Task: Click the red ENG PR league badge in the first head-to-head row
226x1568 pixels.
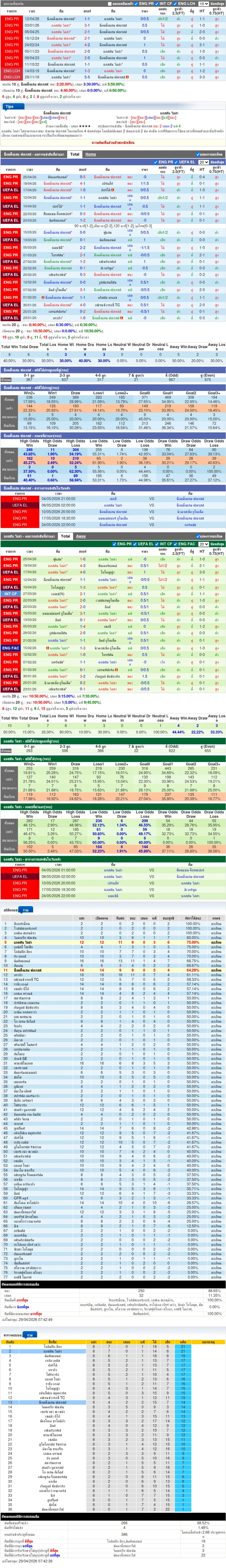Action: tap(11, 19)
